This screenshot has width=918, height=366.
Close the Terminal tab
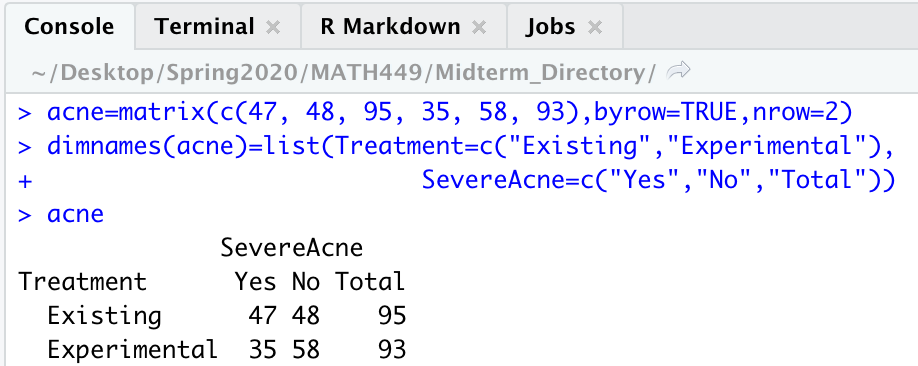click(273, 27)
